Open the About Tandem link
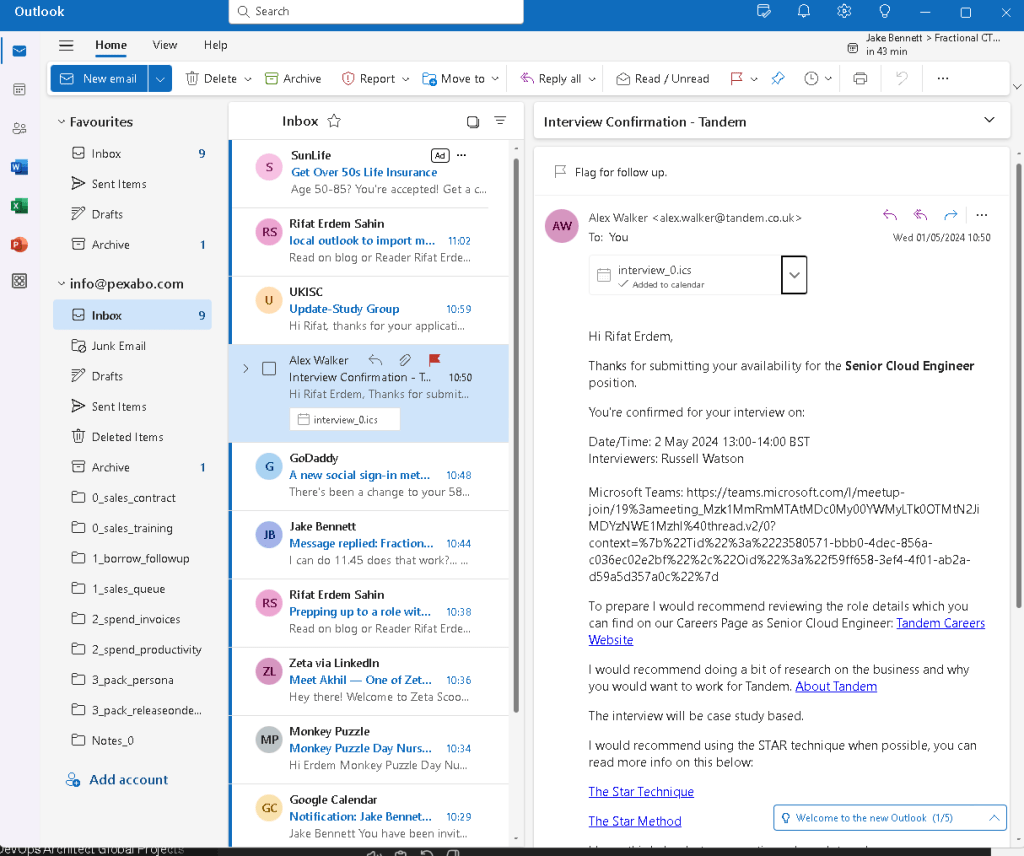The width and height of the screenshot is (1024, 856). coord(836,686)
